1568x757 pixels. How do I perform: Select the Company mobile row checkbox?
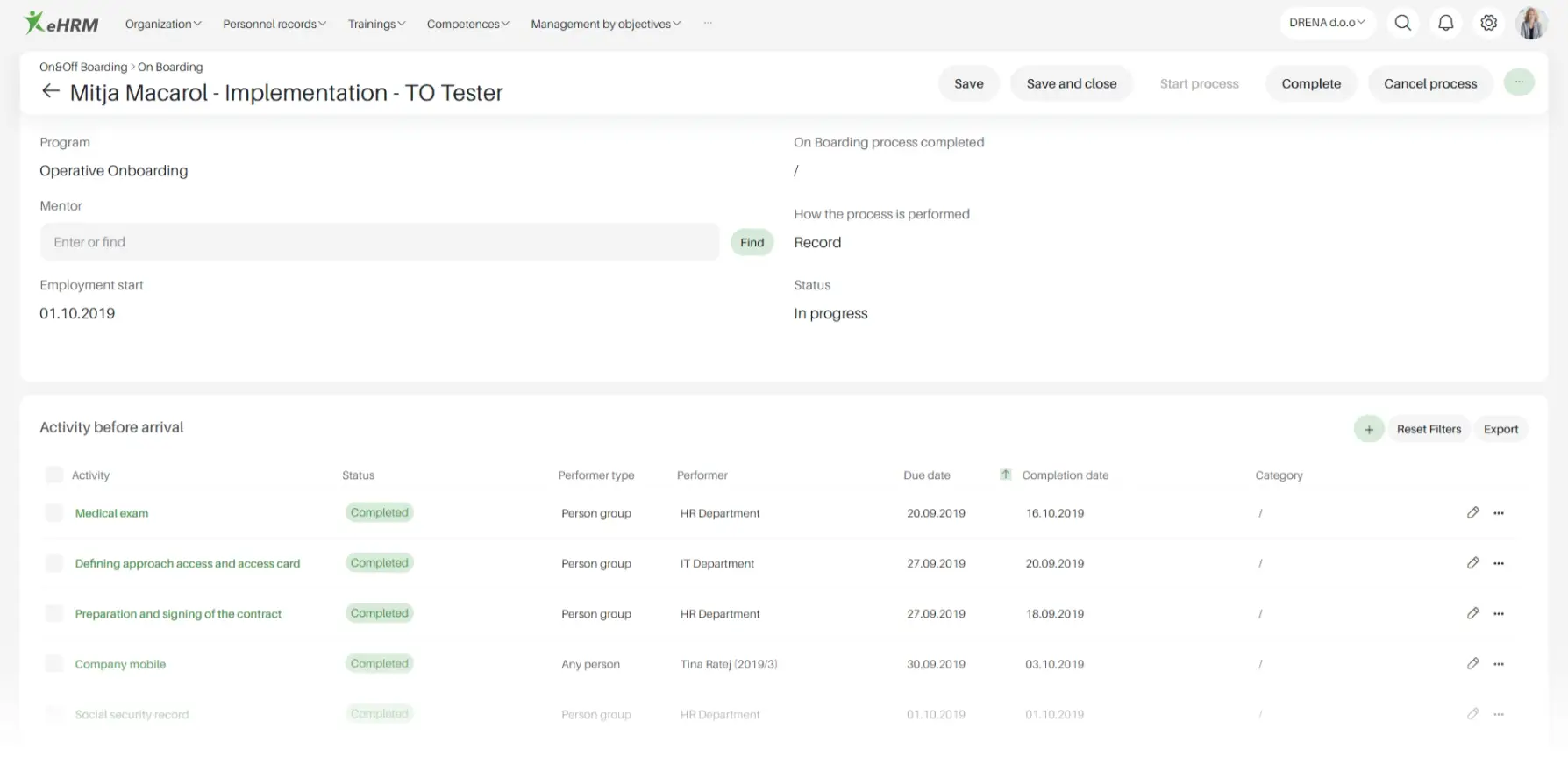54,664
